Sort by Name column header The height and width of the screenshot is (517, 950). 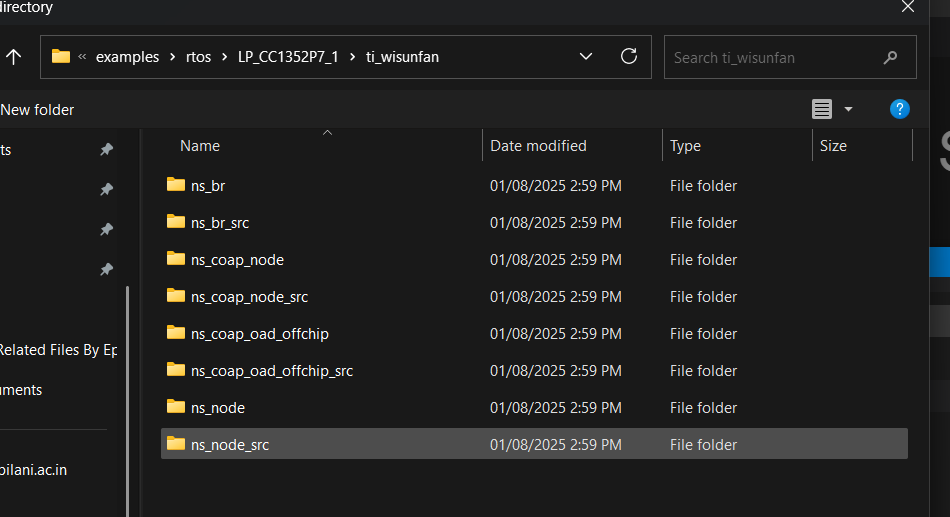200,146
